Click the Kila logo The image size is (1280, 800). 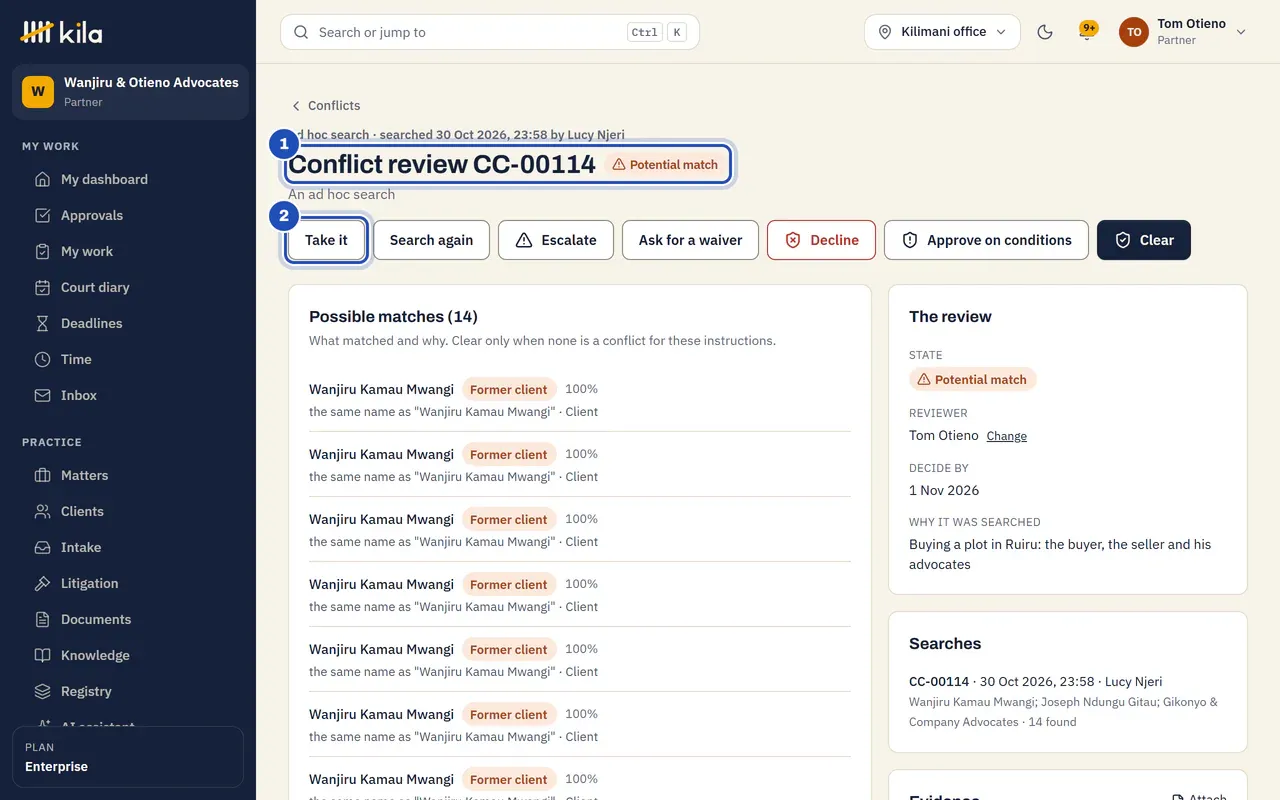[x=61, y=33]
